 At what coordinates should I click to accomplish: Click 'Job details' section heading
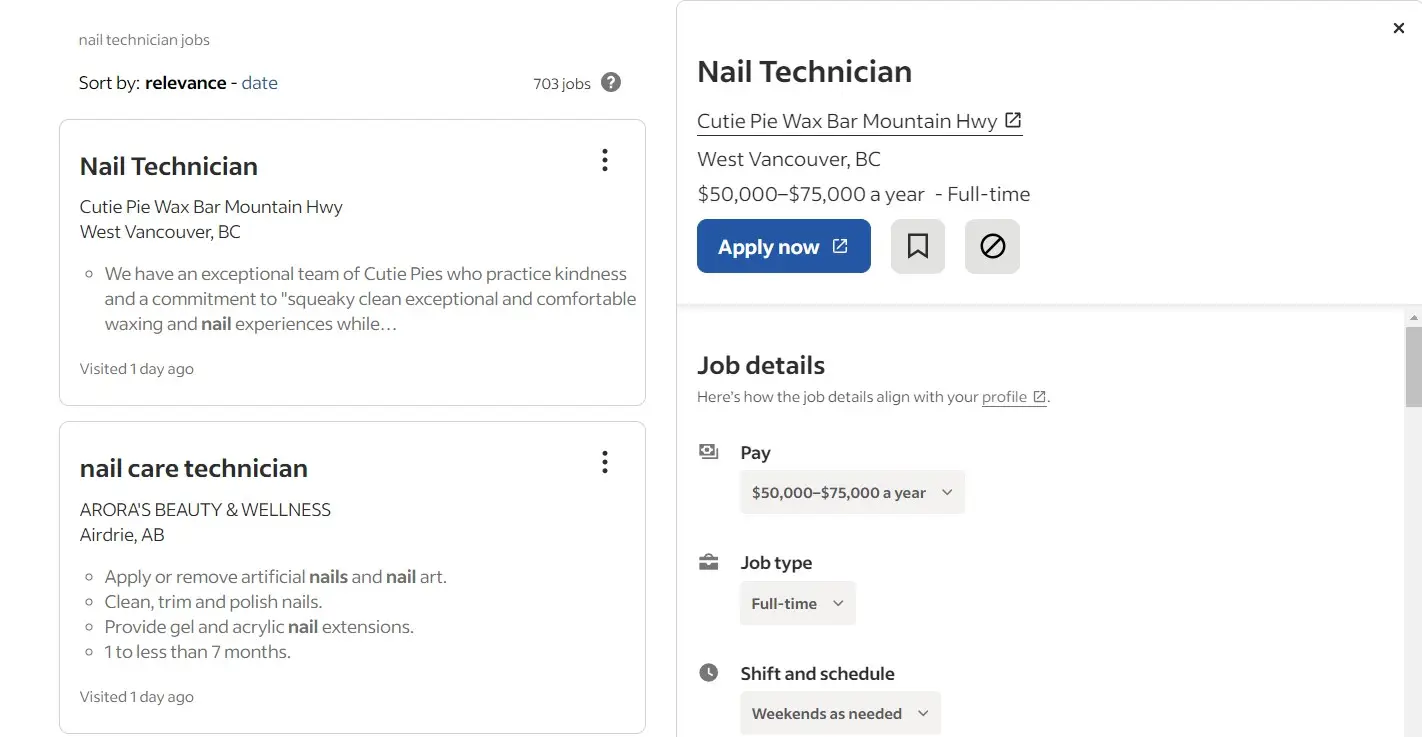(x=761, y=365)
